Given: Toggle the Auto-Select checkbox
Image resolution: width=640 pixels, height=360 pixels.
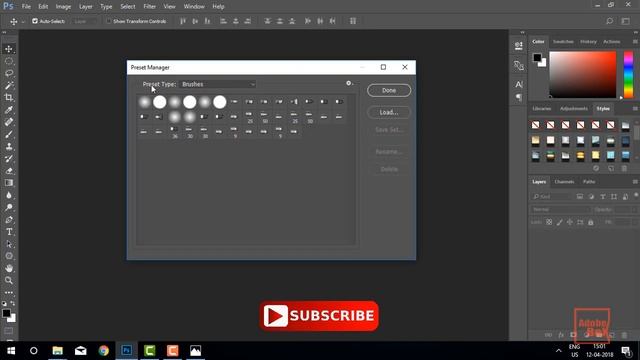Looking at the screenshot, I should [x=35, y=21].
